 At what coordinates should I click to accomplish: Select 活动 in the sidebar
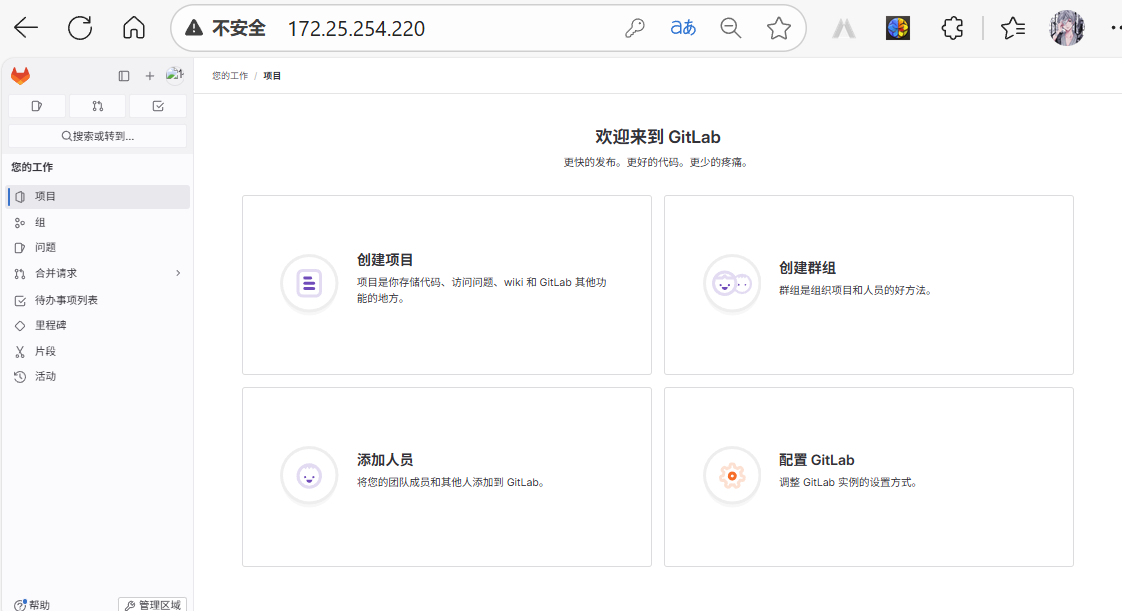point(98,376)
